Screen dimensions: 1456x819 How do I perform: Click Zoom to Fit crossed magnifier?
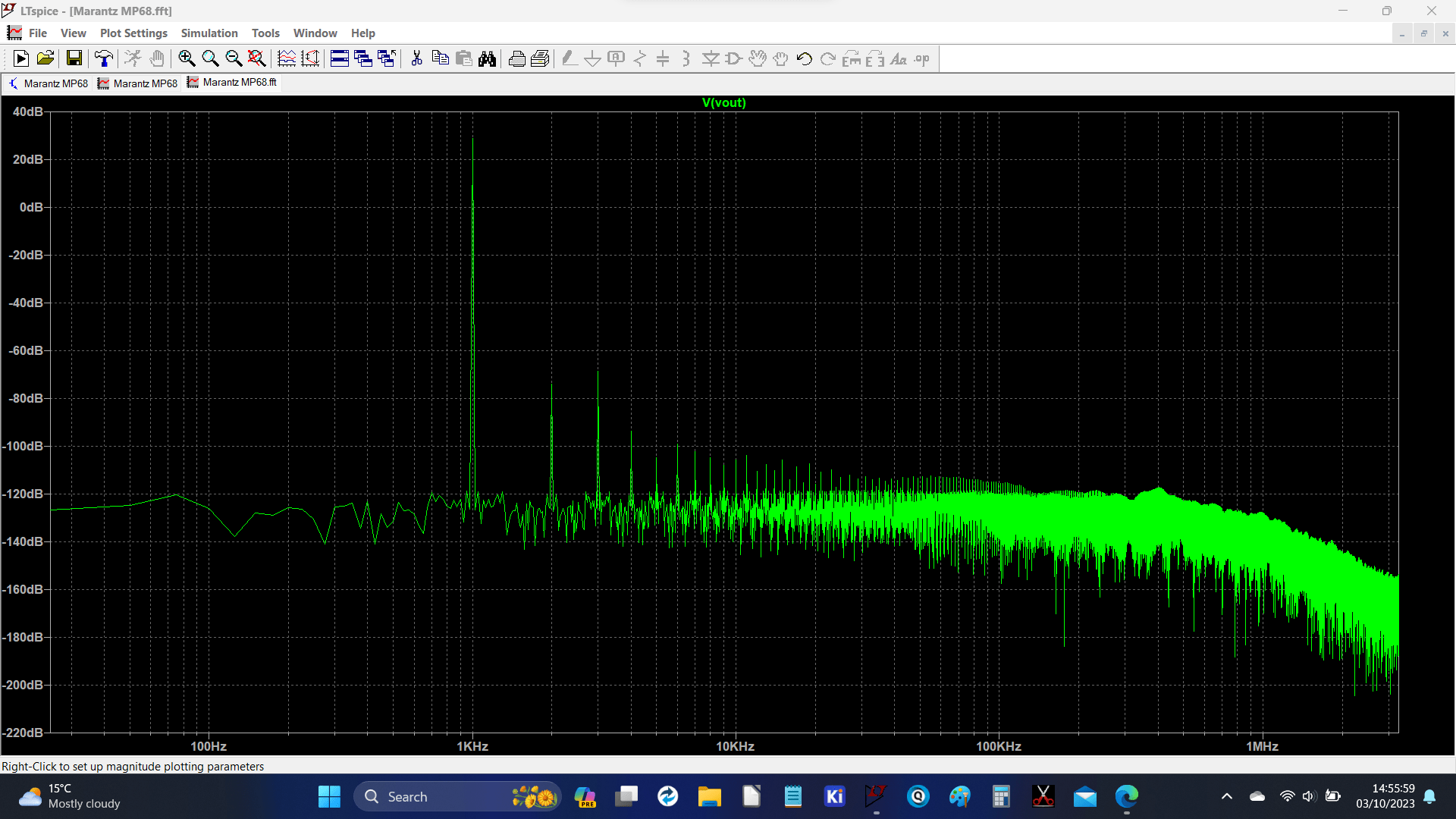point(257,58)
